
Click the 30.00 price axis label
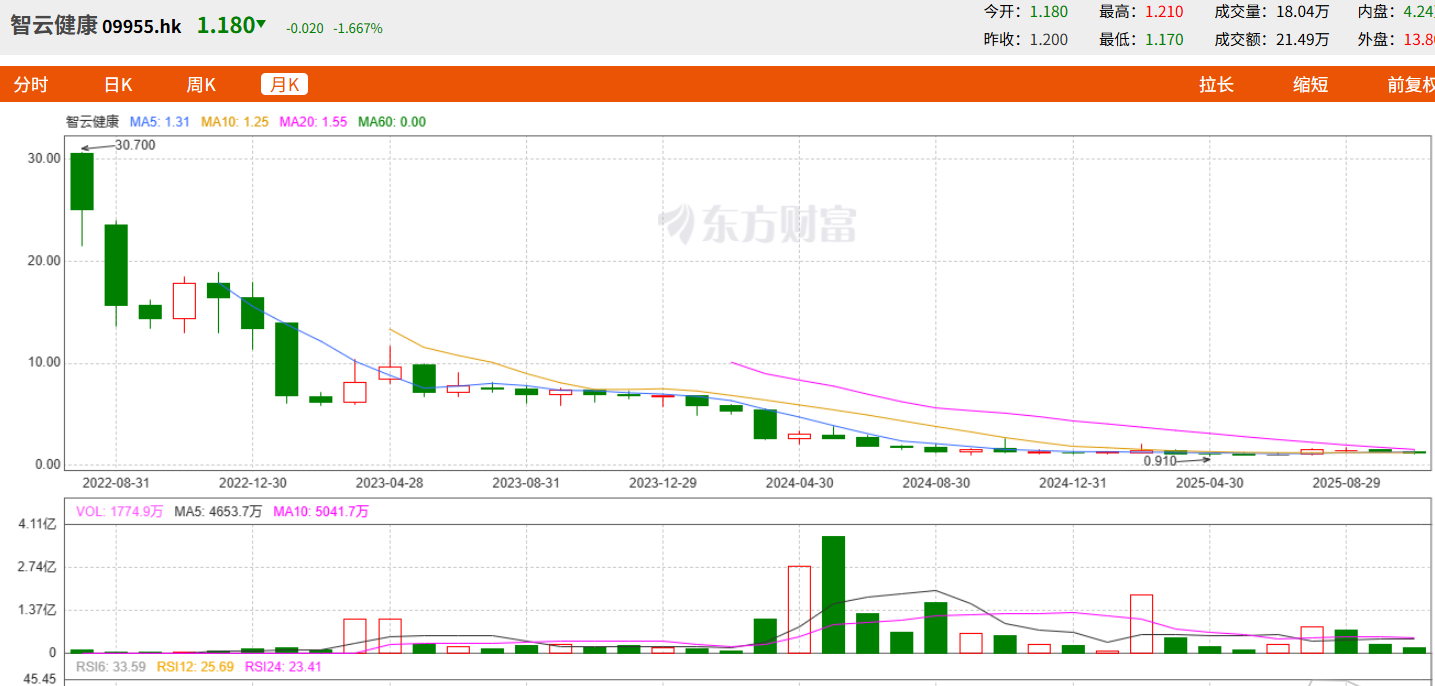point(45,158)
